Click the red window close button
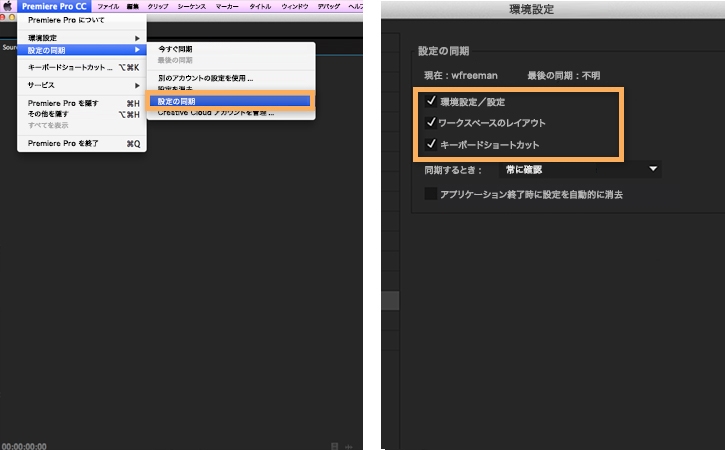 pyautogui.click(x=2, y=17)
